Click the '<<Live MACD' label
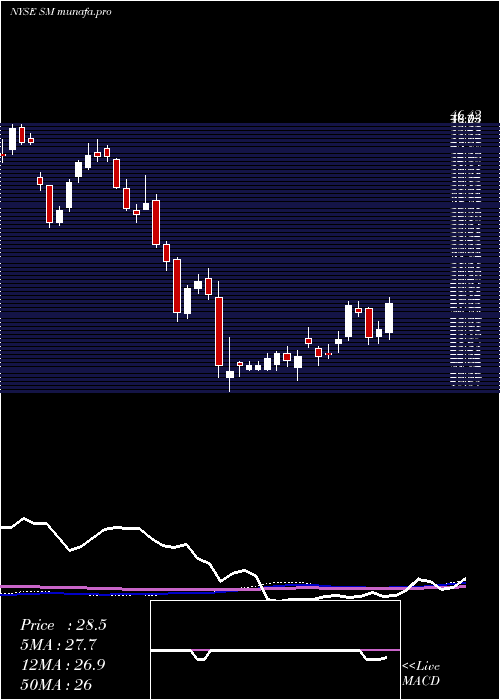Viewport: 500px width, 700px height. pos(421,674)
